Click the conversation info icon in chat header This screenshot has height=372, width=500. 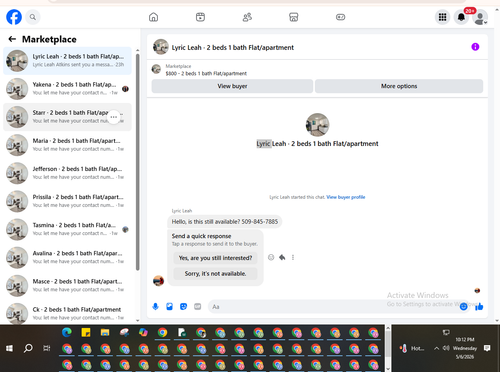coord(475,47)
